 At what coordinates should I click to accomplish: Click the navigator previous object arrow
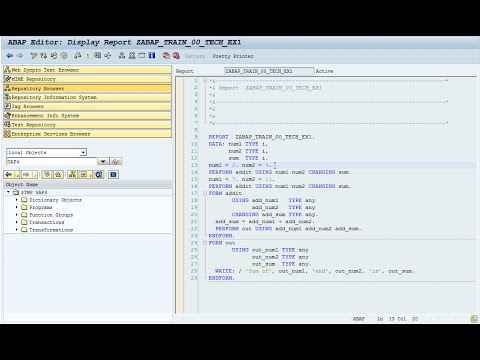tap(9, 174)
